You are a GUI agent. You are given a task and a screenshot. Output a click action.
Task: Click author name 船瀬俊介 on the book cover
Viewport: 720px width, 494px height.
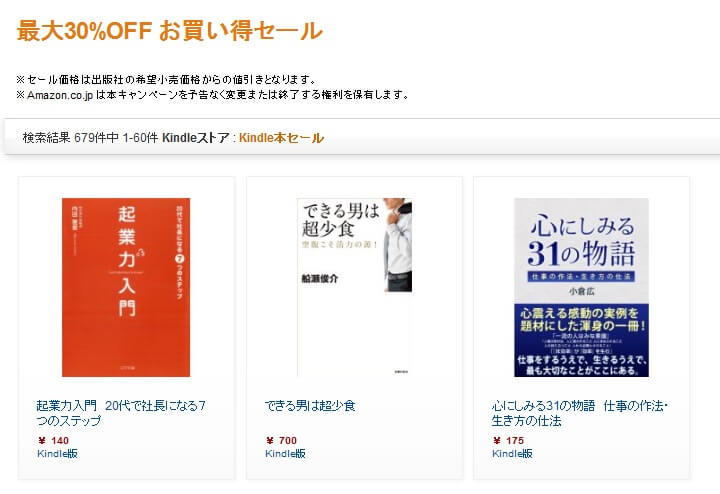point(320,278)
